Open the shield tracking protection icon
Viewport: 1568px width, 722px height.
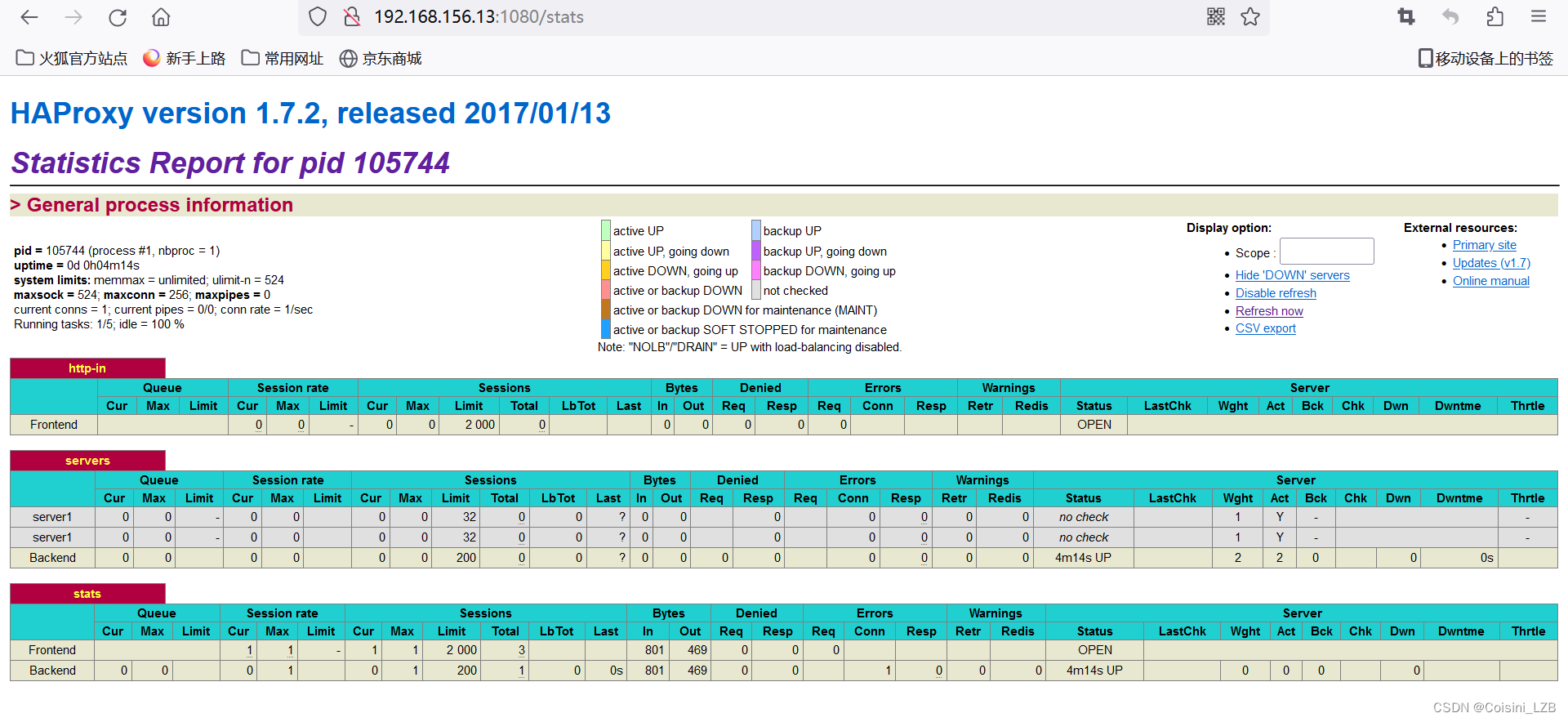[x=318, y=17]
